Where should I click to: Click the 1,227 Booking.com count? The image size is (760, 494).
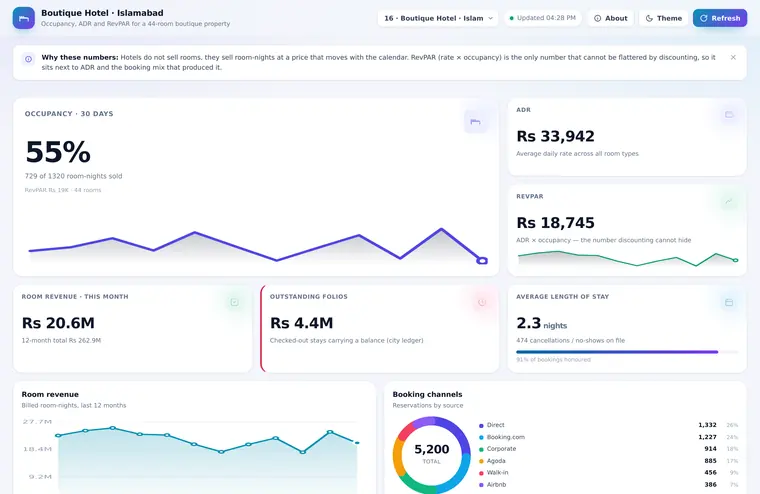(707, 437)
